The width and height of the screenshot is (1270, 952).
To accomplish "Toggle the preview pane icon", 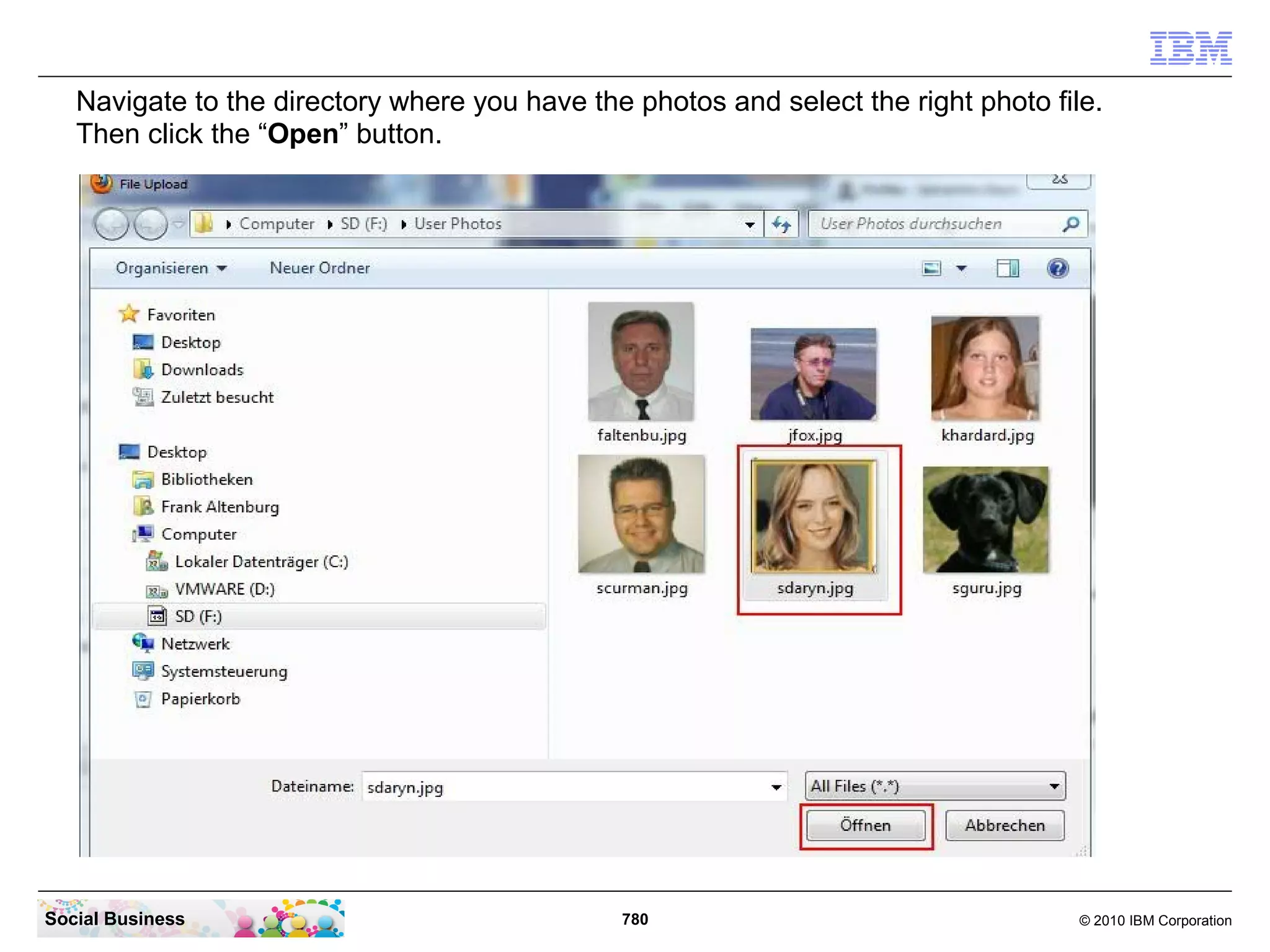I will [x=1008, y=268].
